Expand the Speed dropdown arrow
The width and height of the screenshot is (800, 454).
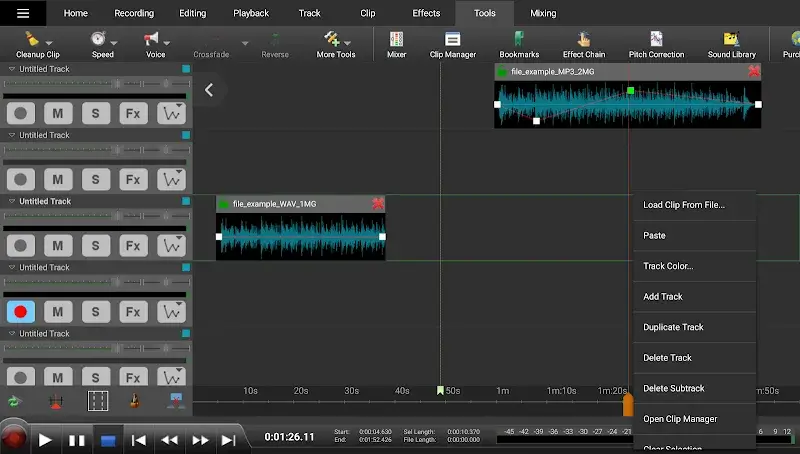(x=115, y=42)
